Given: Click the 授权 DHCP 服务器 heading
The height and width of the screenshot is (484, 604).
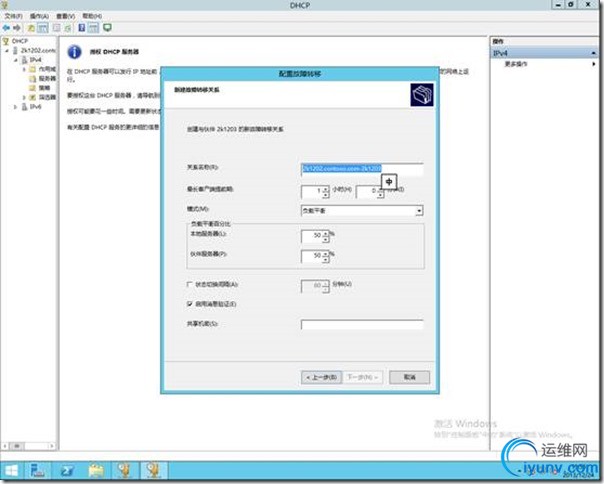Looking at the screenshot, I should click(x=114, y=52).
